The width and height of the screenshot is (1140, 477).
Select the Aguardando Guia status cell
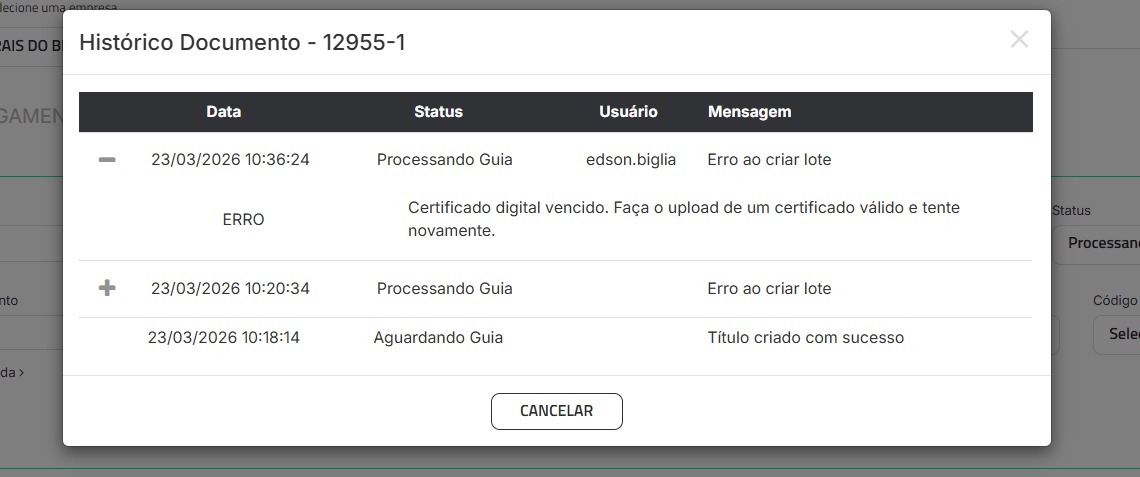(438, 338)
